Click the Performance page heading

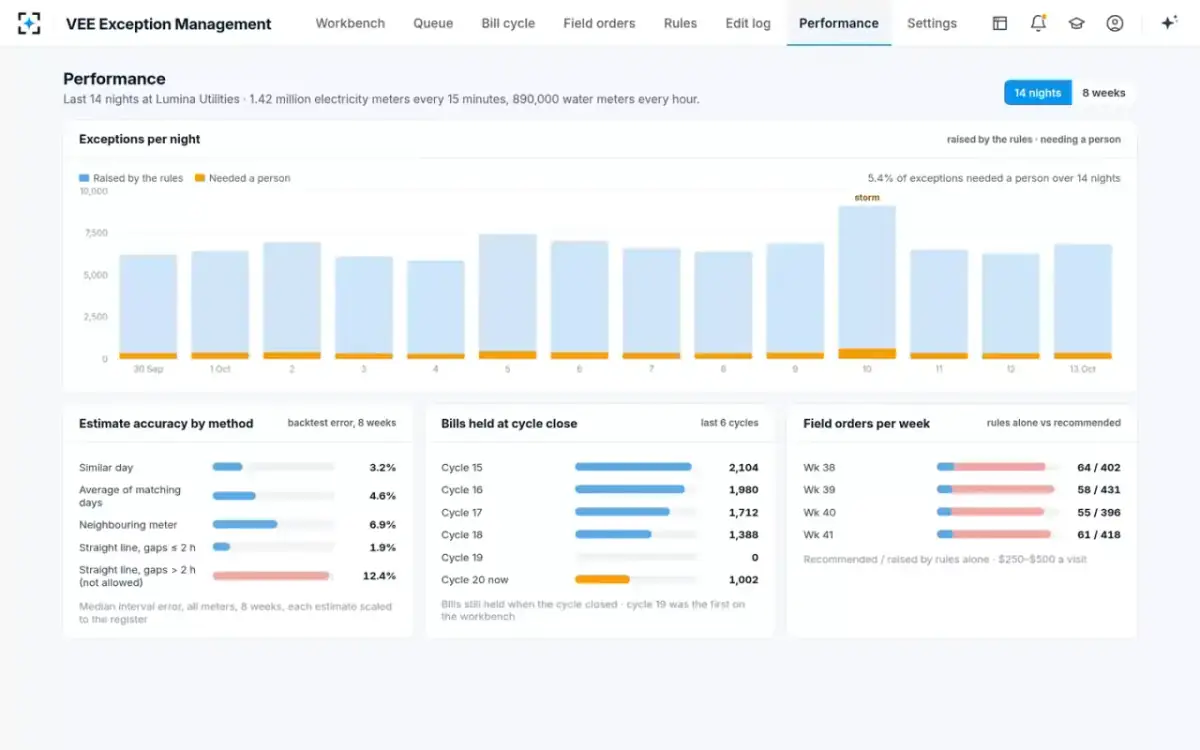click(x=114, y=79)
